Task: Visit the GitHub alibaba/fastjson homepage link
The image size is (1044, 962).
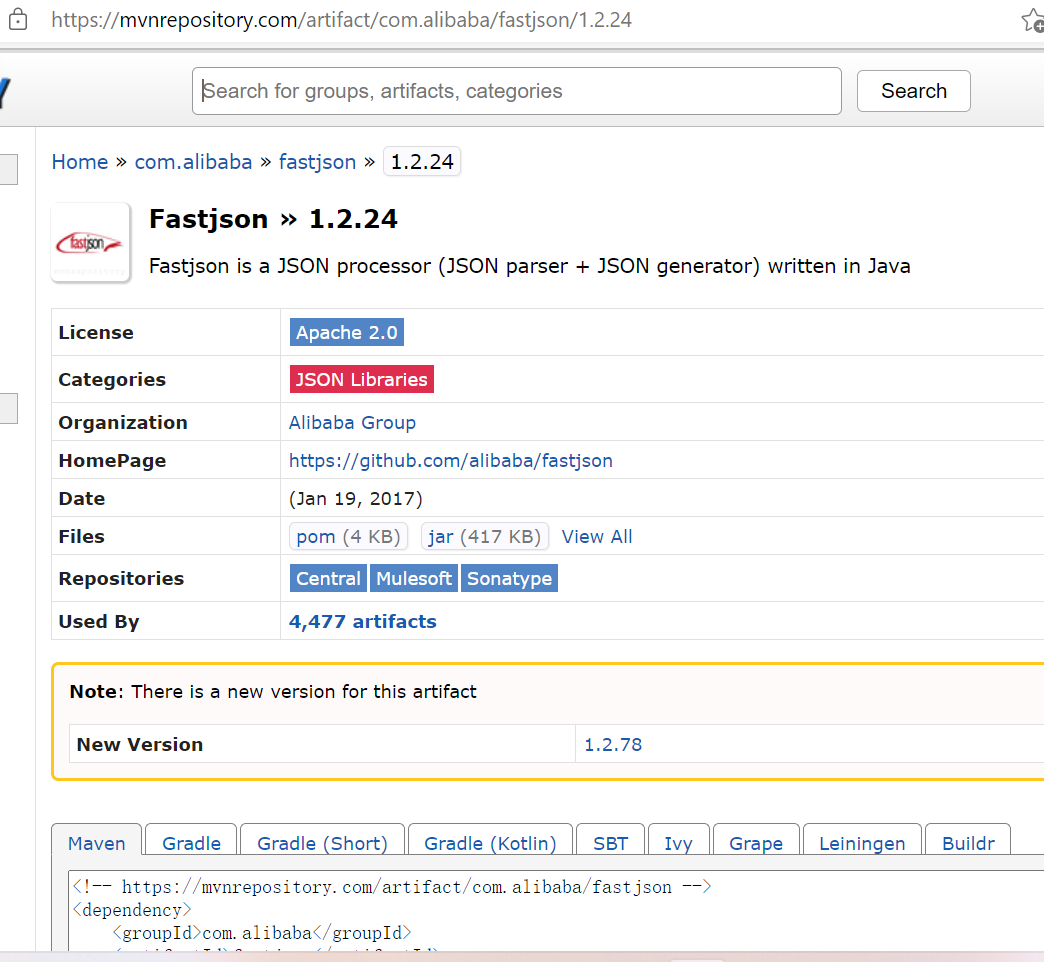Action: (451, 460)
